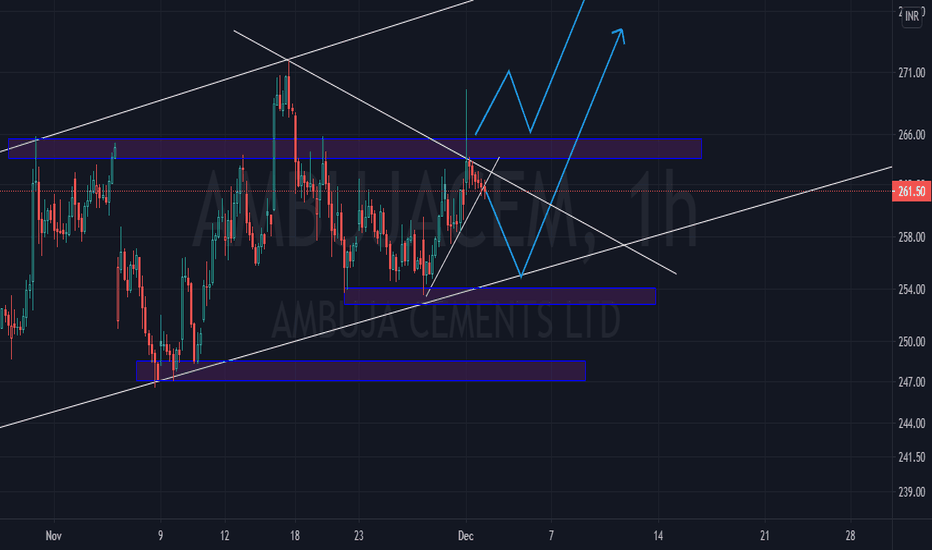
Task: Click the 23 date on time axis
Action: (x=358, y=536)
